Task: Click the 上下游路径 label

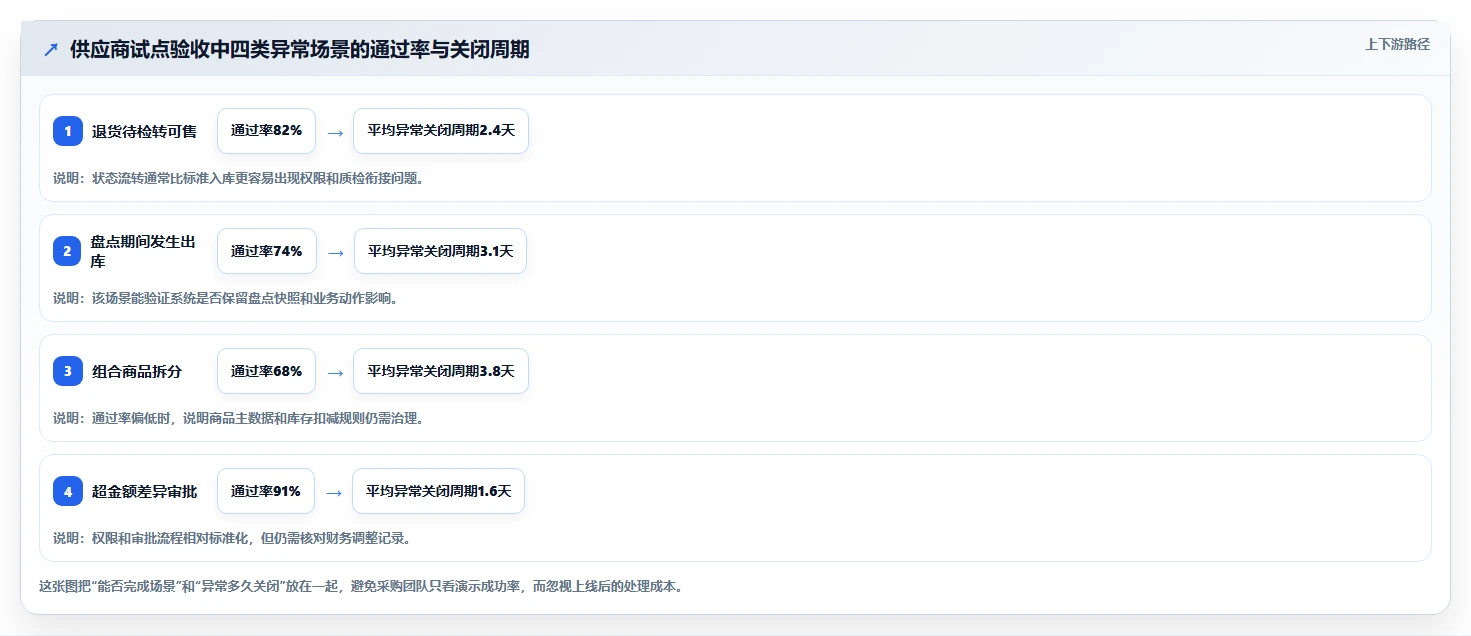Action: [x=1398, y=44]
